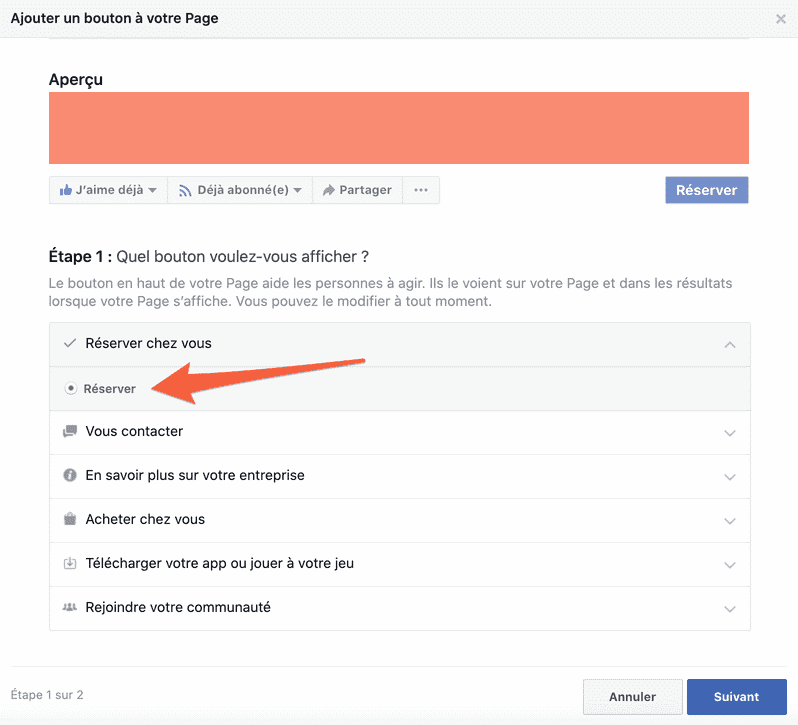Click the Annuler button

click(x=632, y=697)
